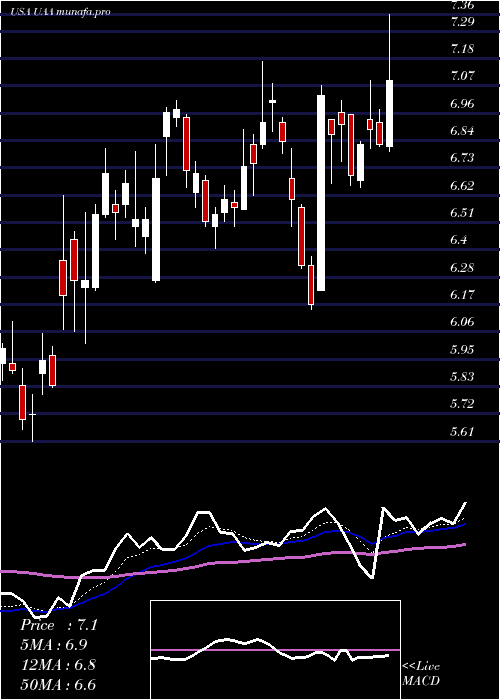Click the 'Price : 7.1' readout
500x700 pixels.
(58, 625)
